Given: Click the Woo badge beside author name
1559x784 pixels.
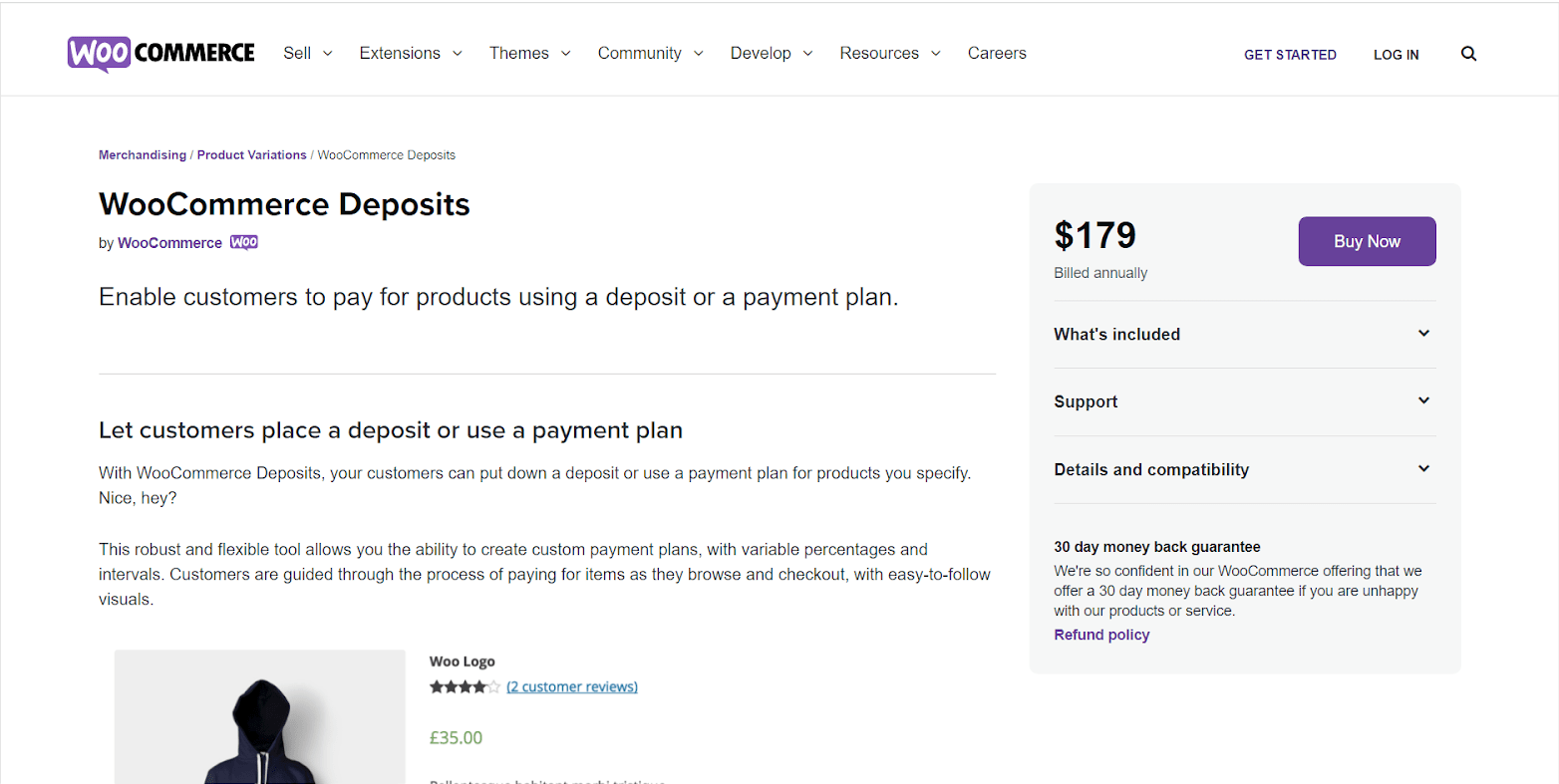Looking at the screenshot, I should point(244,242).
